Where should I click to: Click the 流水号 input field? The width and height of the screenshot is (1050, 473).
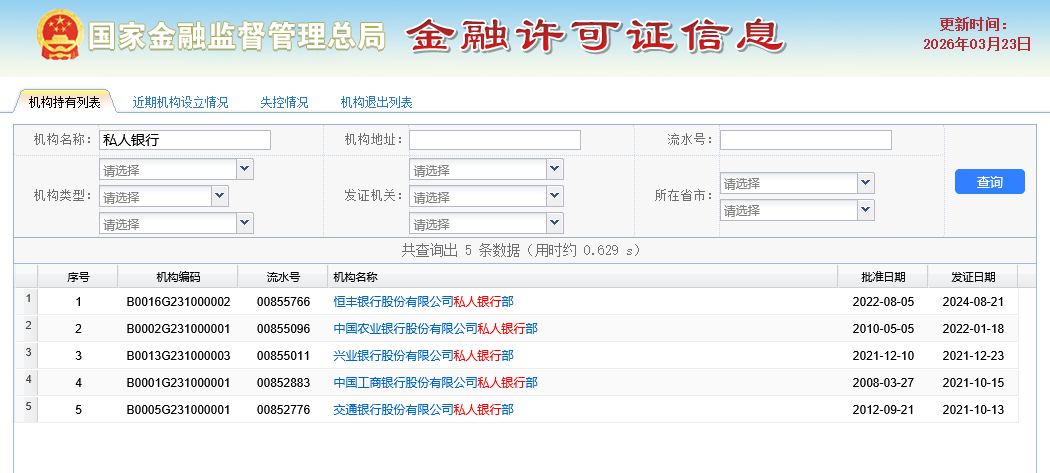pos(805,140)
